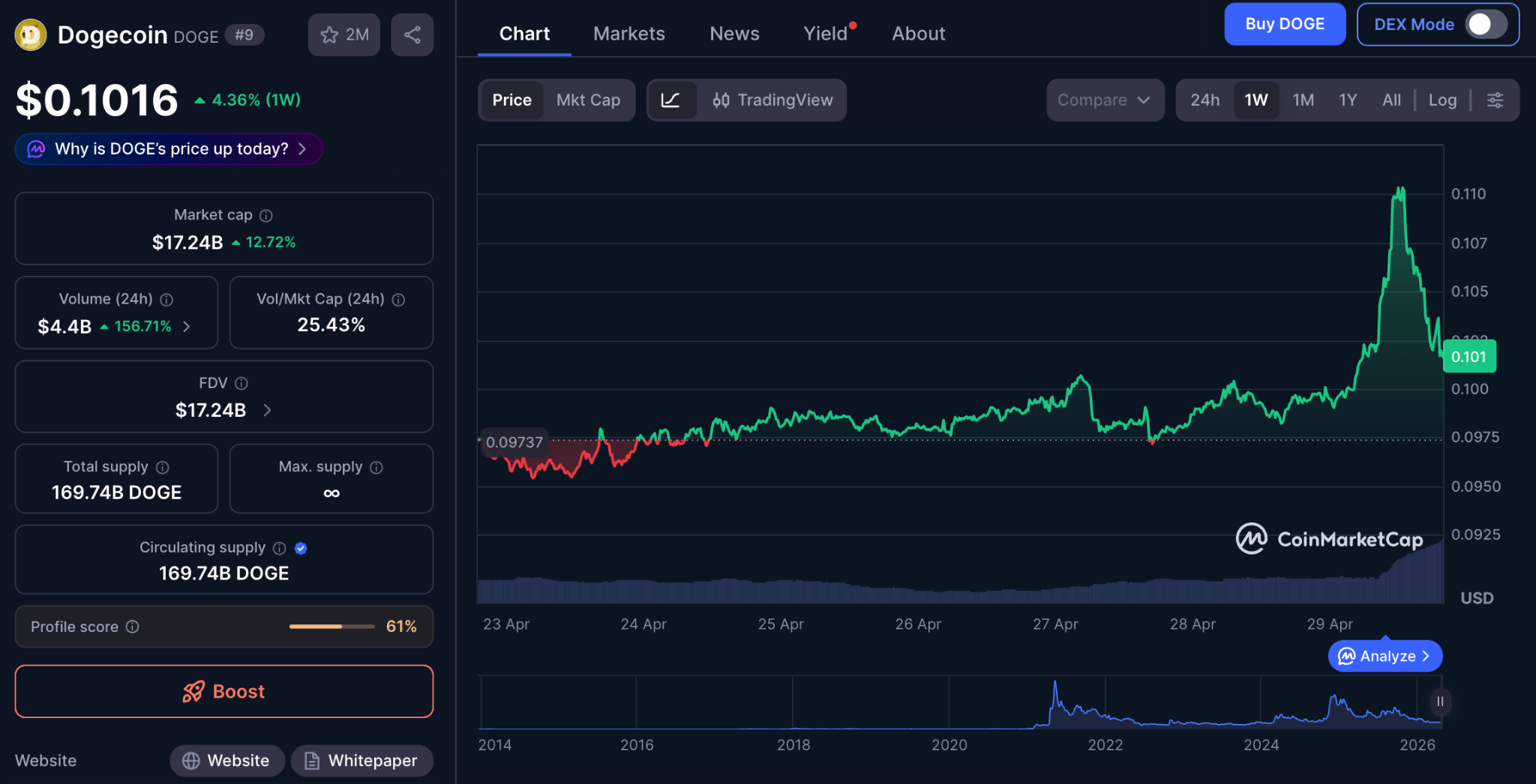Expand FDV details chevron
This screenshot has height=784, width=1536.
(x=268, y=410)
